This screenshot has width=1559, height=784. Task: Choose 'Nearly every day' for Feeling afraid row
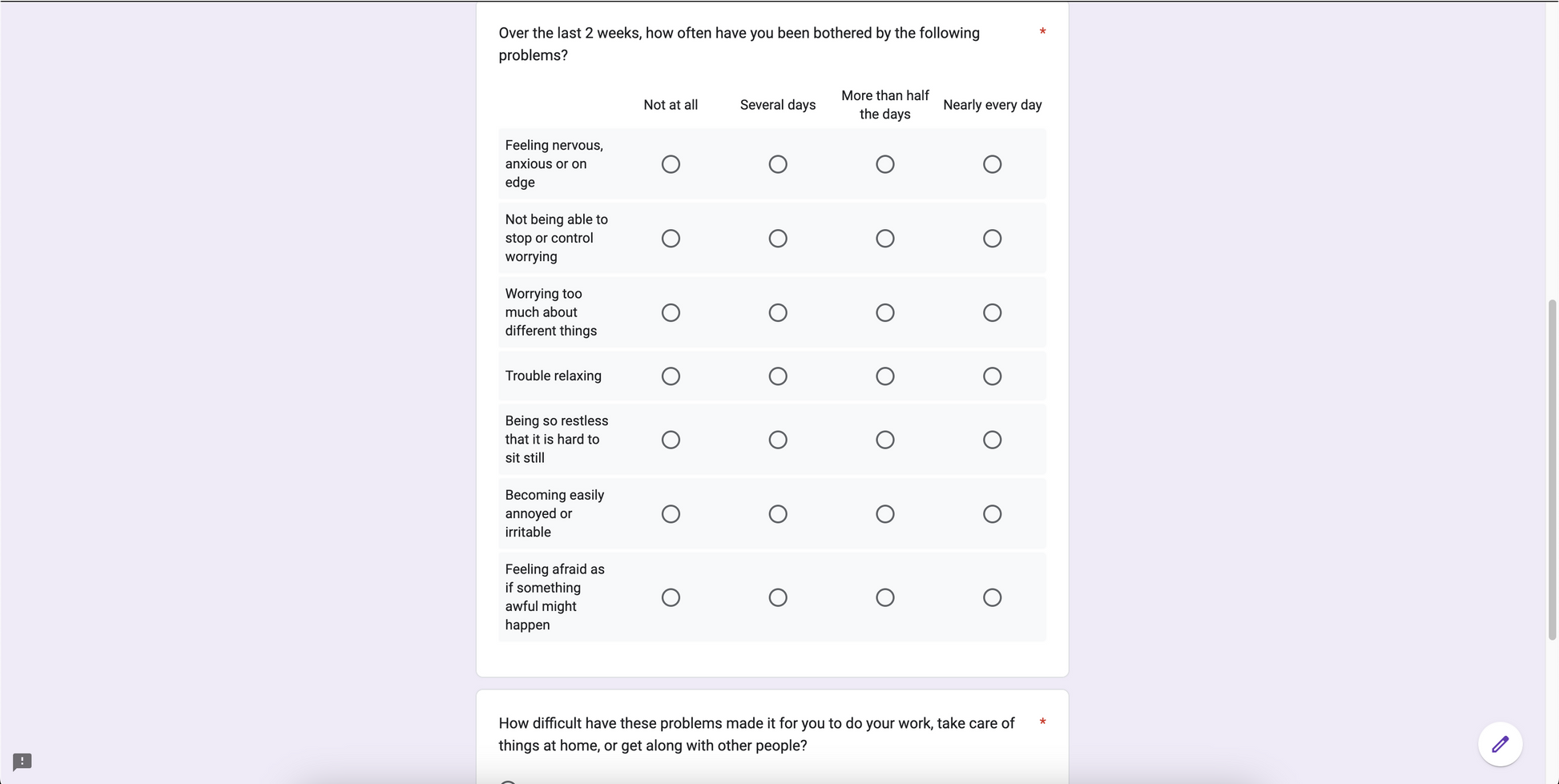point(992,597)
